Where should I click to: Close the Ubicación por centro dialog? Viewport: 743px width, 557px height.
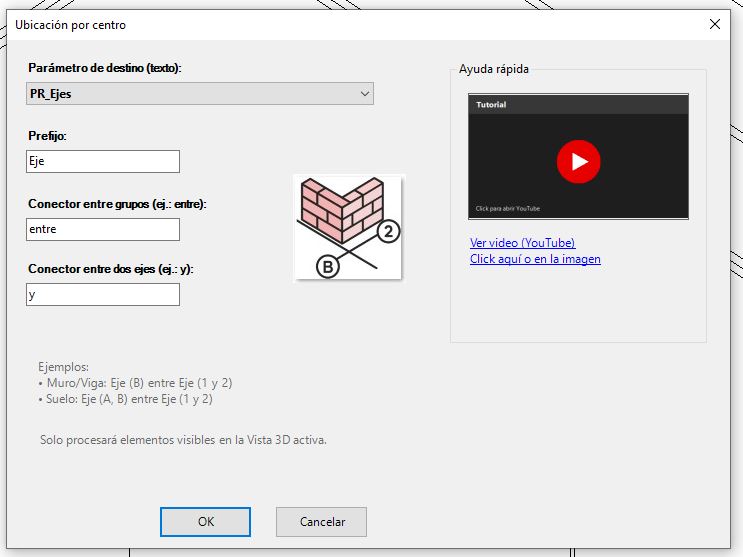pyautogui.click(x=715, y=24)
